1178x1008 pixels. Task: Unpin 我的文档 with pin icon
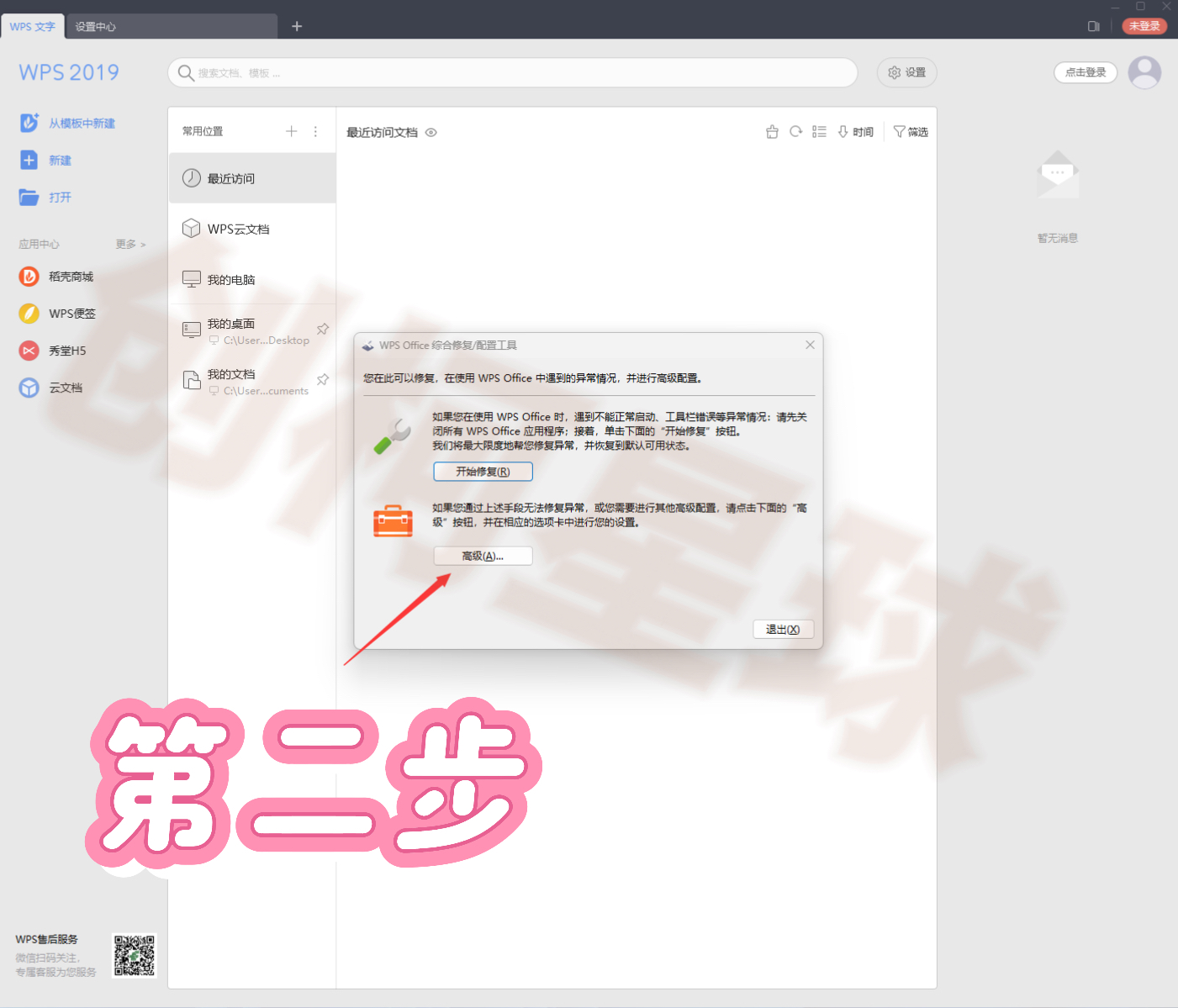point(323,379)
